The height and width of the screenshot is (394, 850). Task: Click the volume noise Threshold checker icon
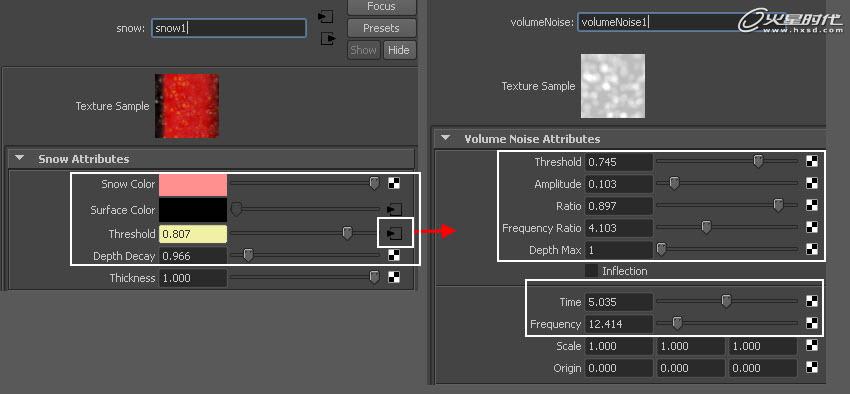812,162
